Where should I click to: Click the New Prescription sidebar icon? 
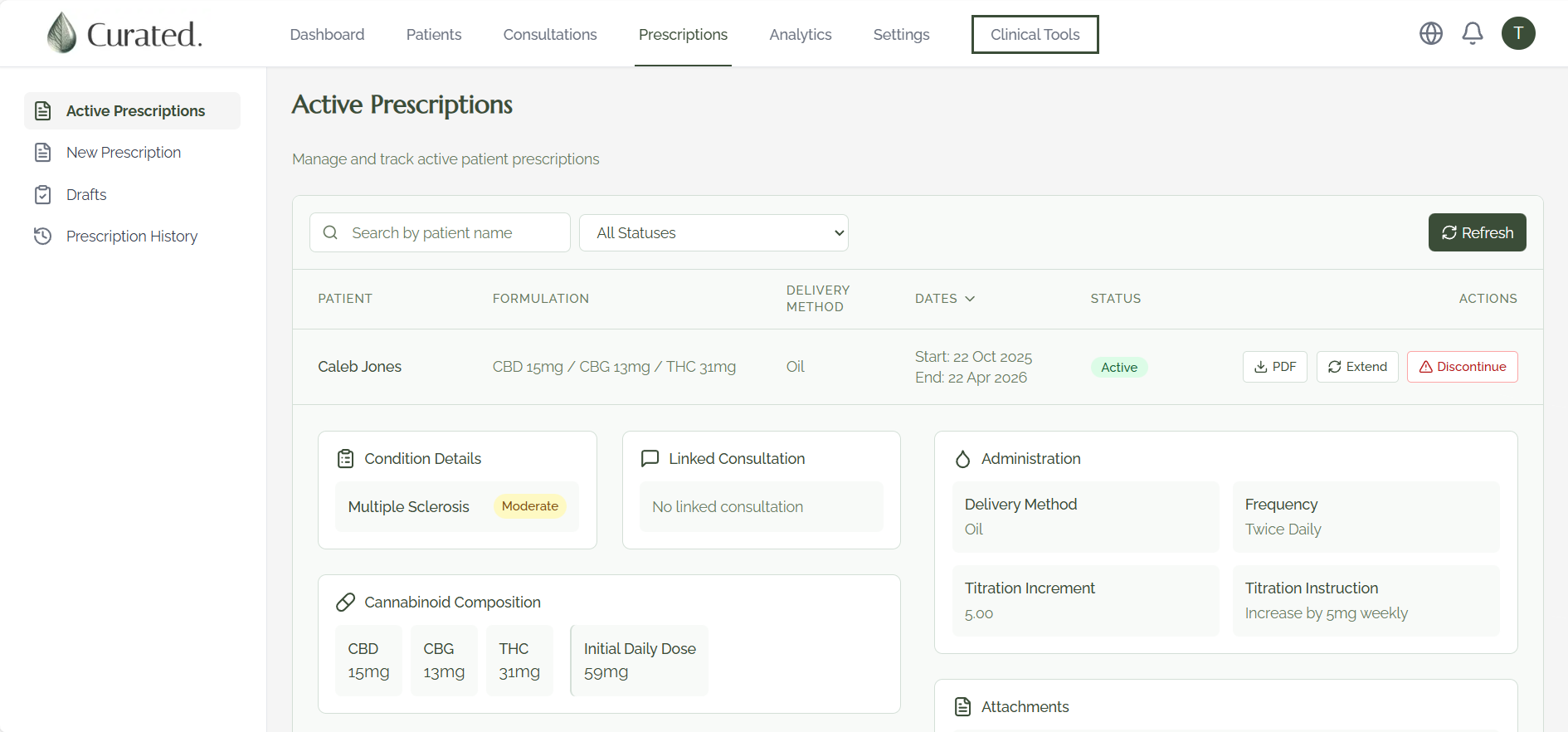tap(43, 153)
